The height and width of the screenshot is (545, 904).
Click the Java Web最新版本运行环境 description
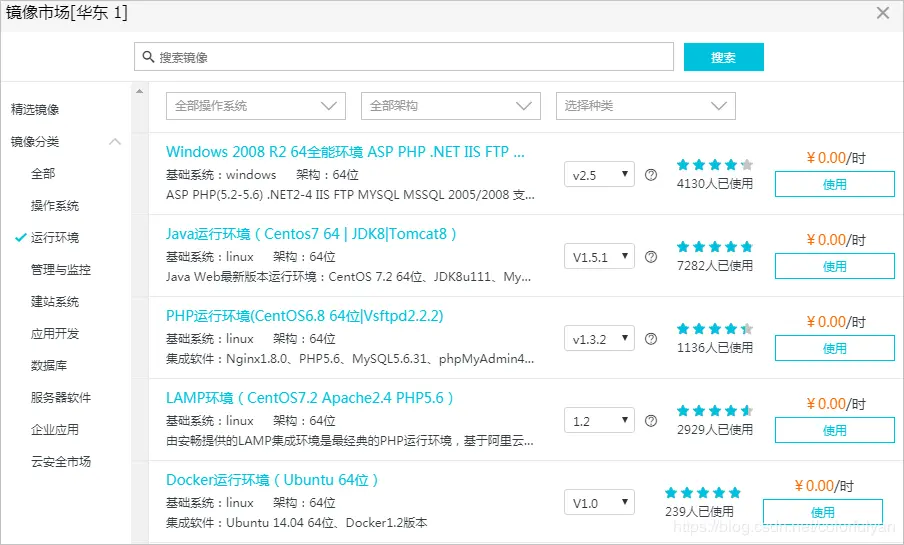pyautogui.click(x=348, y=277)
